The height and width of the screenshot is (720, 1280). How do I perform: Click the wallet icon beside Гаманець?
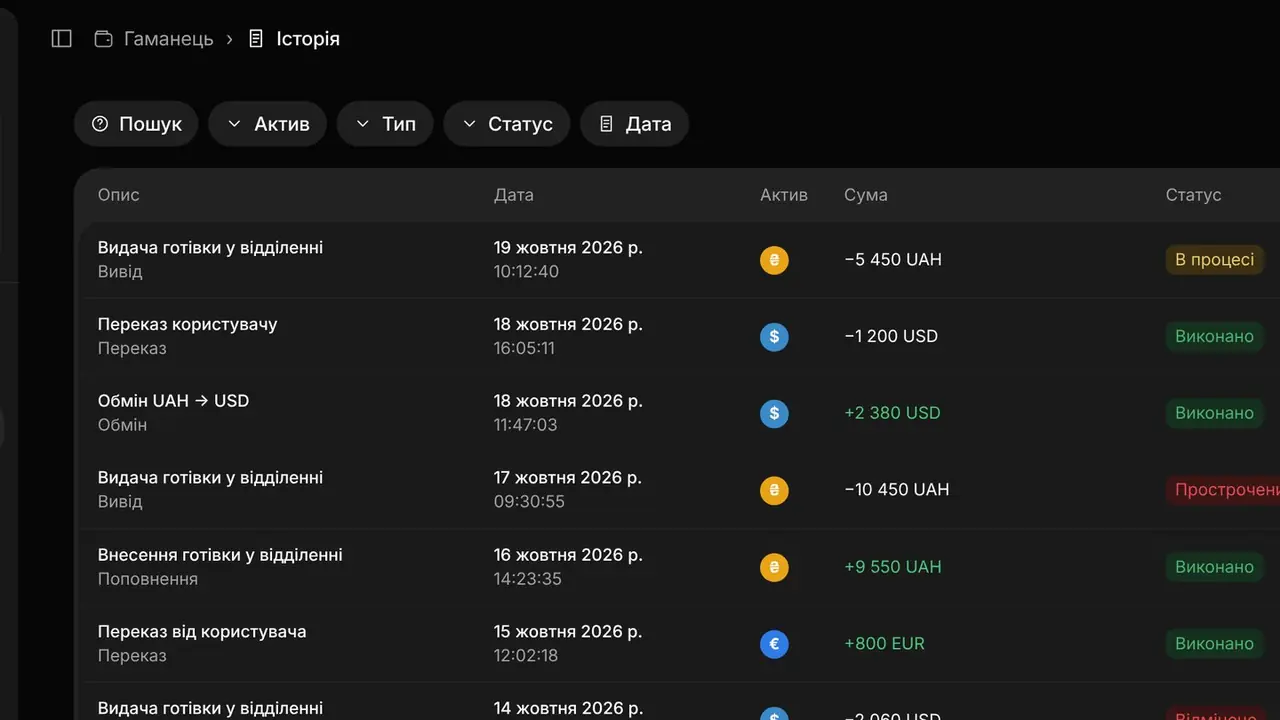(x=103, y=39)
